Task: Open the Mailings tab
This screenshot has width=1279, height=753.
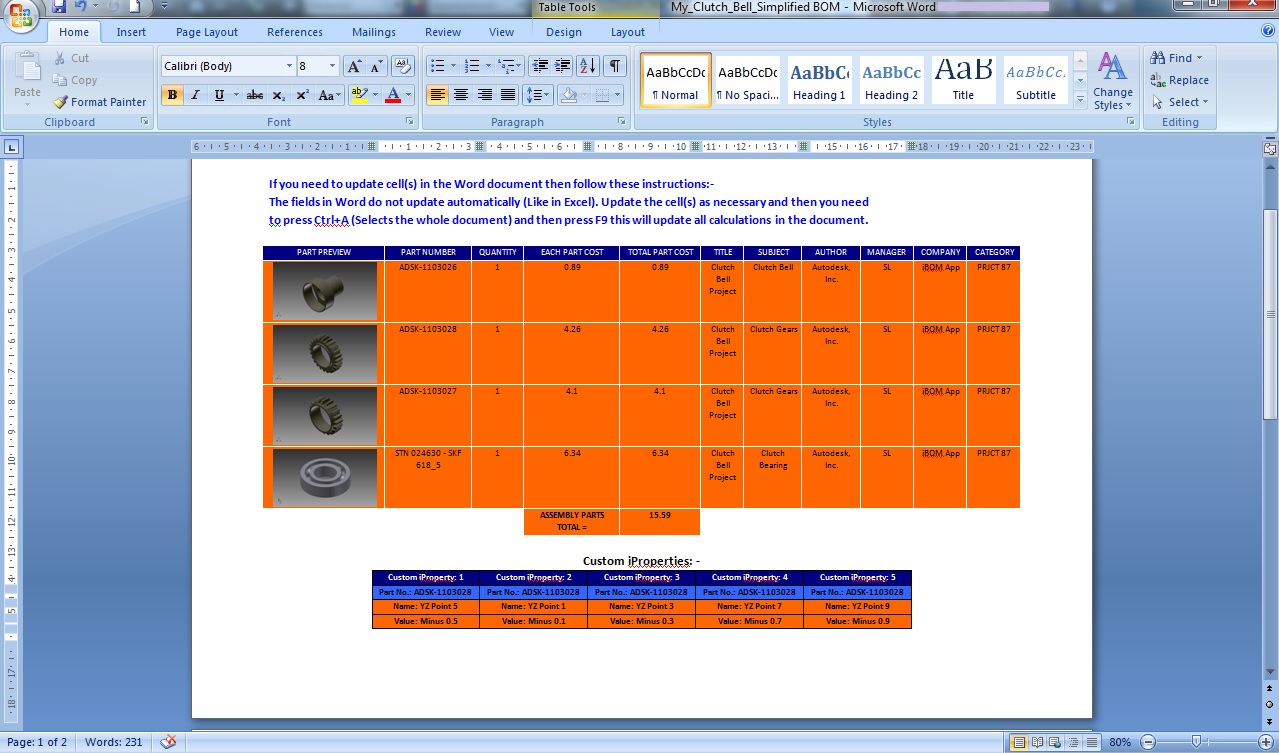Action: 374,32
